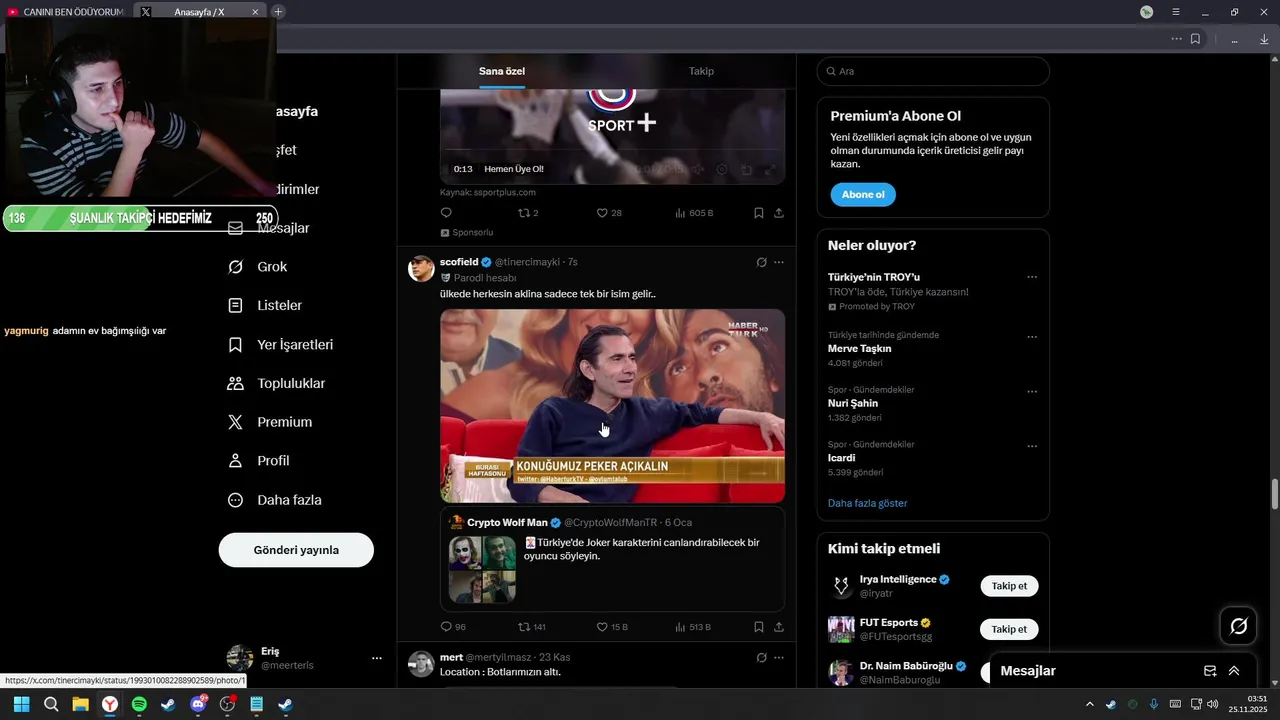Viewport: 1280px width, 720px height.
Task: Open Kaynak: ssportplus.com source link
Action: coord(488,192)
